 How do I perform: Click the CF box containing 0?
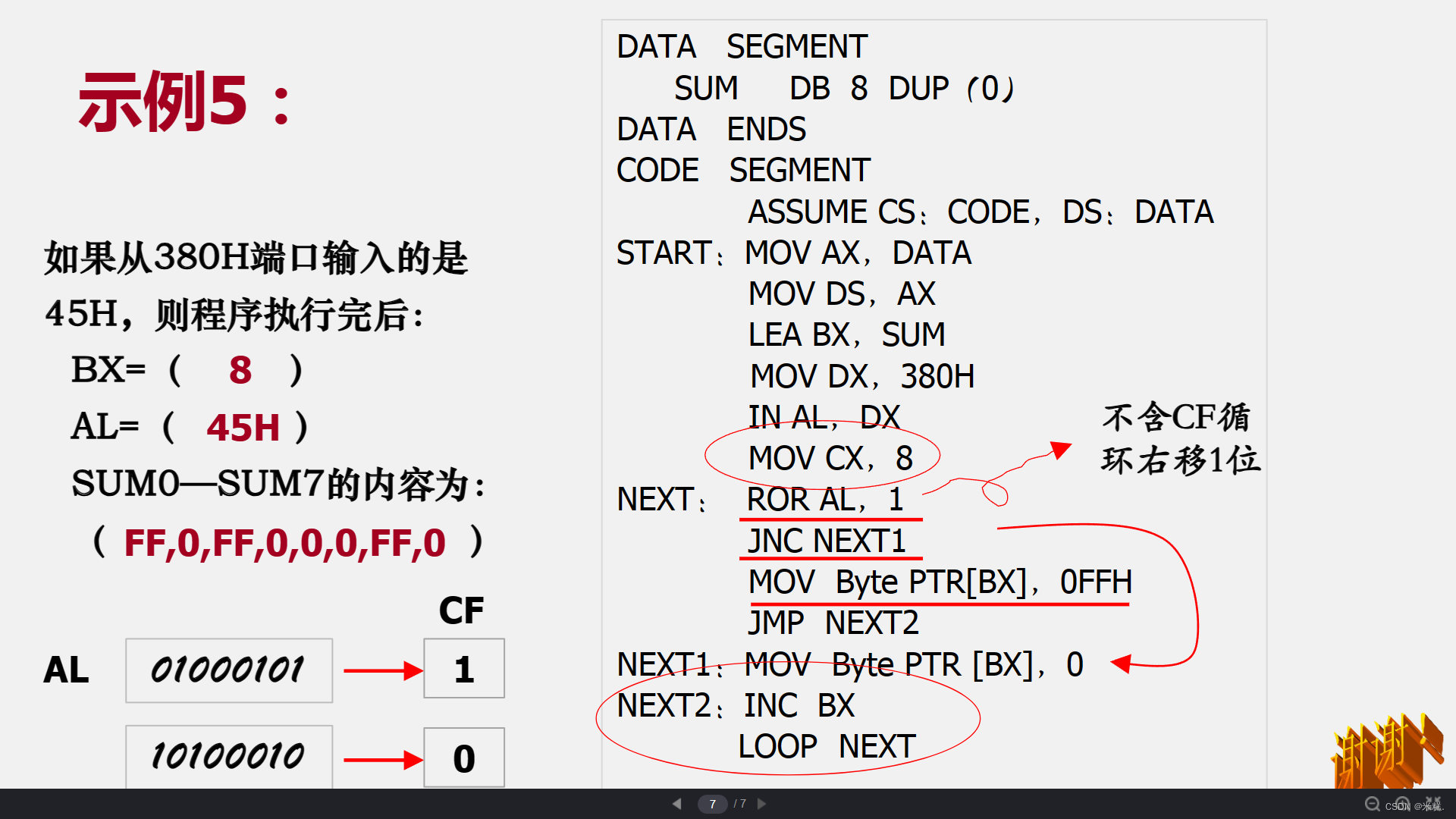pos(463,758)
